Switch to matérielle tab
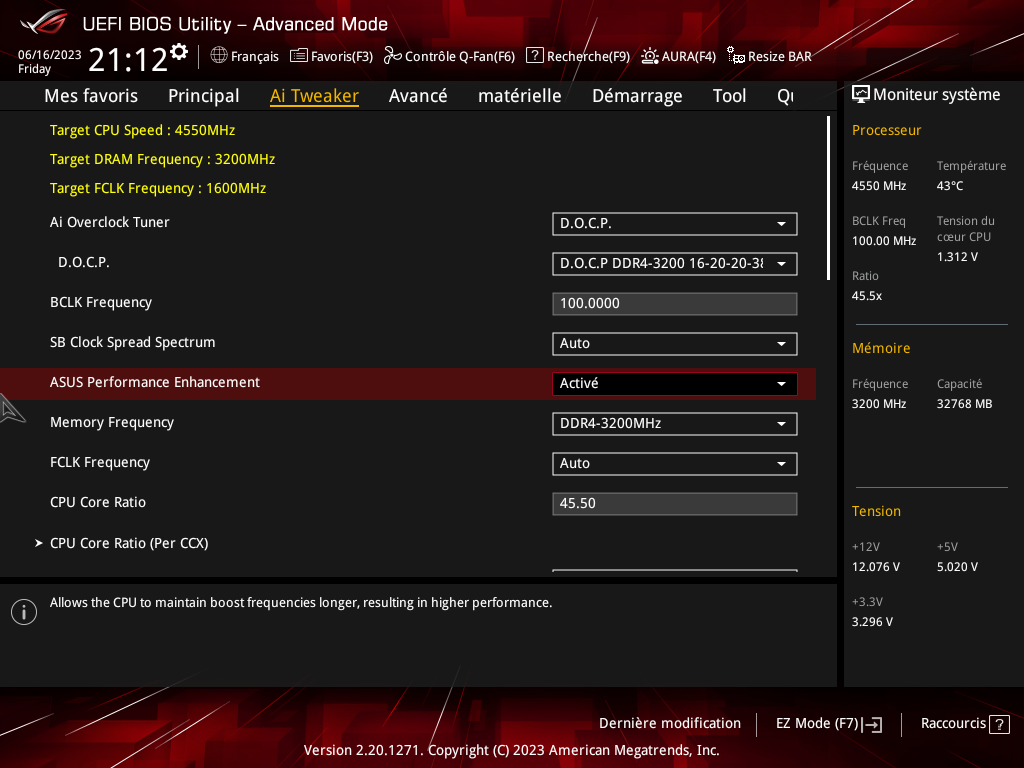Image resolution: width=1024 pixels, height=768 pixels. [520, 96]
